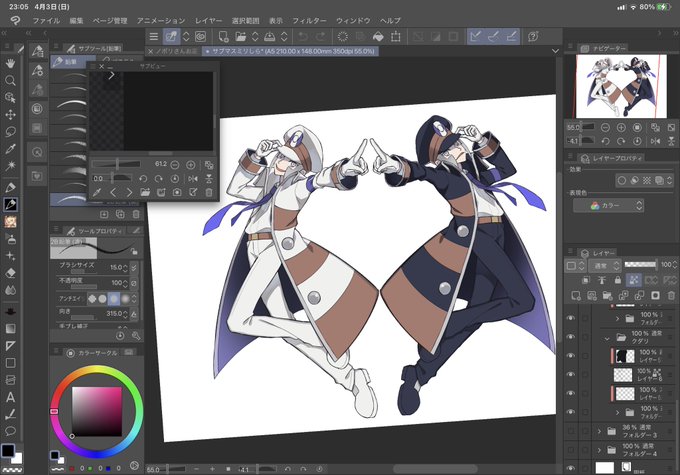Hide the クダリ folder layer
680x475 pixels.
pos(571,337)
